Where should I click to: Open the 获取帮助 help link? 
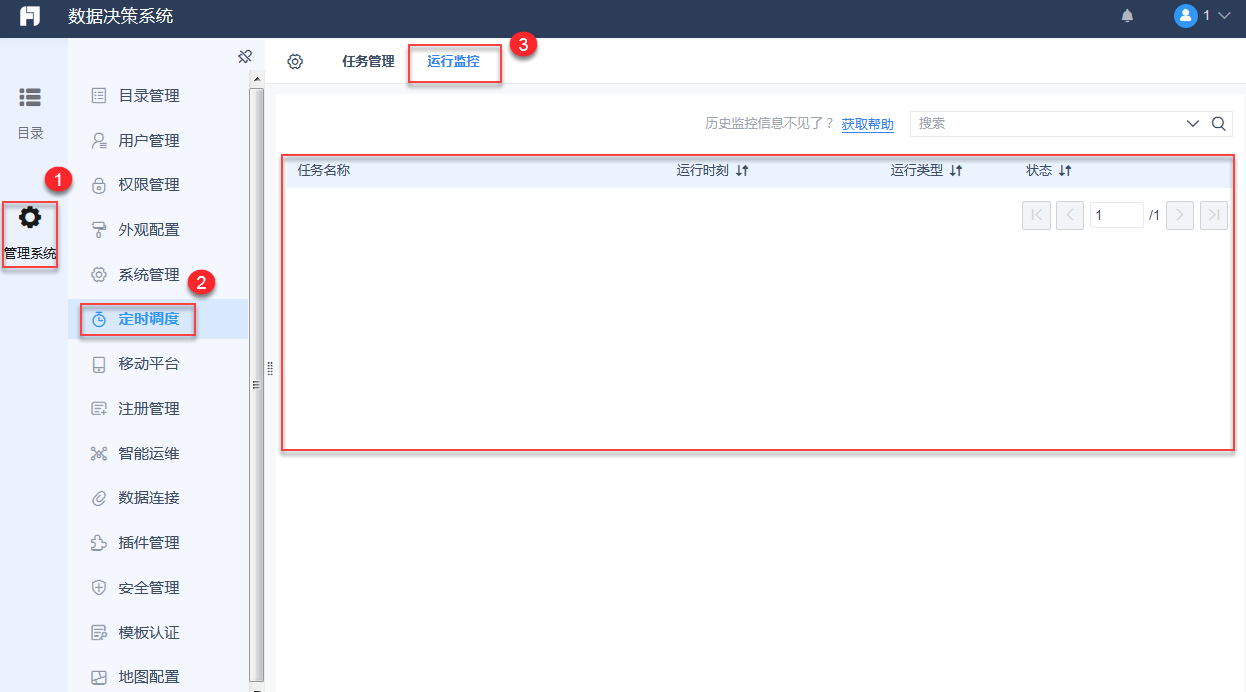(x=867, y=124)
